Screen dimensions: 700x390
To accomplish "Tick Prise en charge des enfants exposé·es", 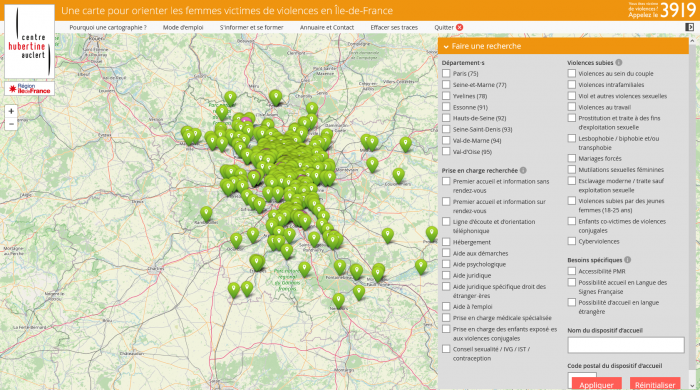I will tap(446, 329).
